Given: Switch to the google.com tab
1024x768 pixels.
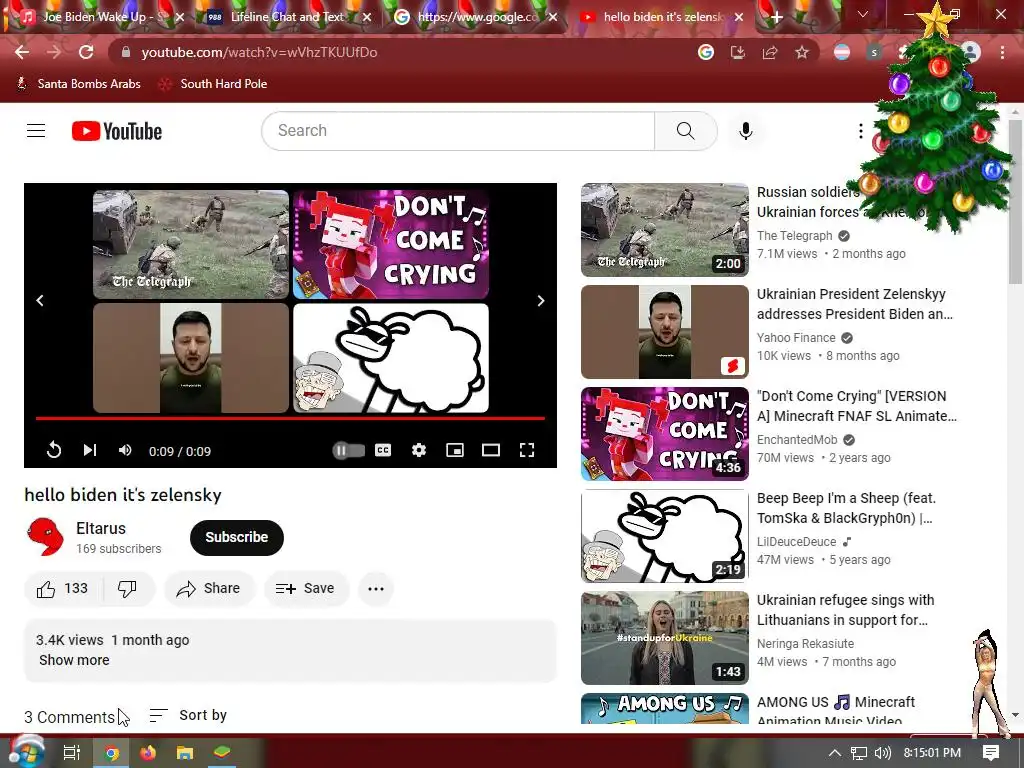Looking at the screenshot, I should point(477,17).
